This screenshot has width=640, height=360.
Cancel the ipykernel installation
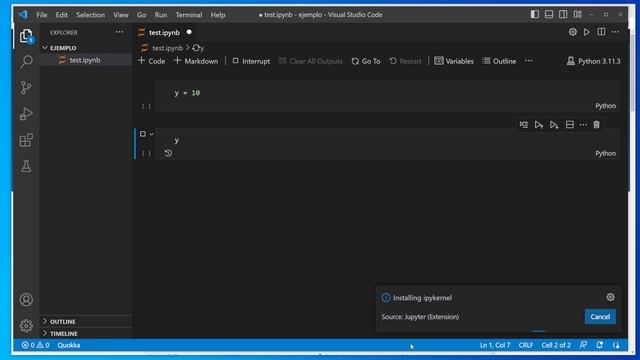tap(600, 317)
